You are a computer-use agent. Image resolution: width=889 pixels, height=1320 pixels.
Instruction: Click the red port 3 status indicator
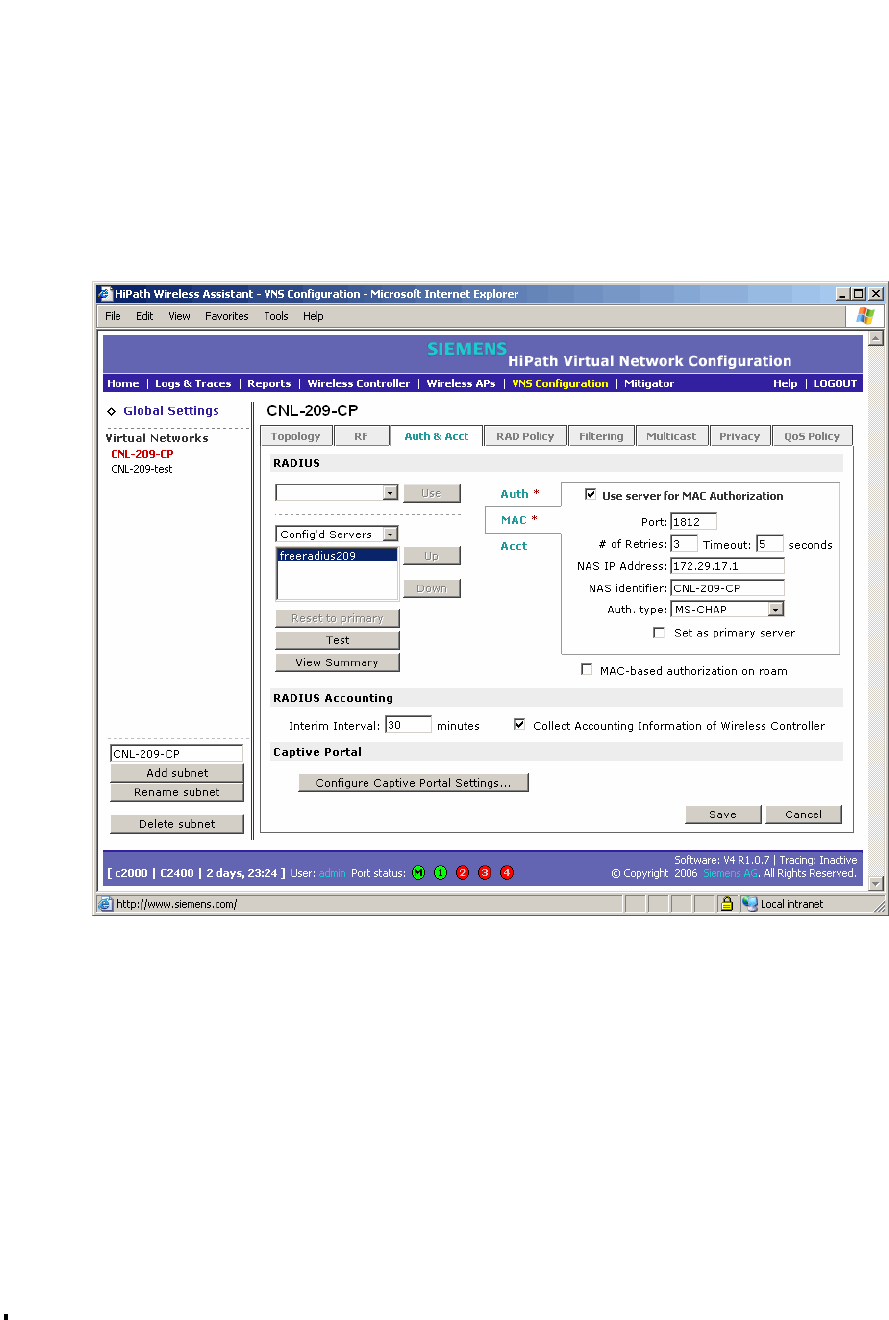[x=484, y=873]
